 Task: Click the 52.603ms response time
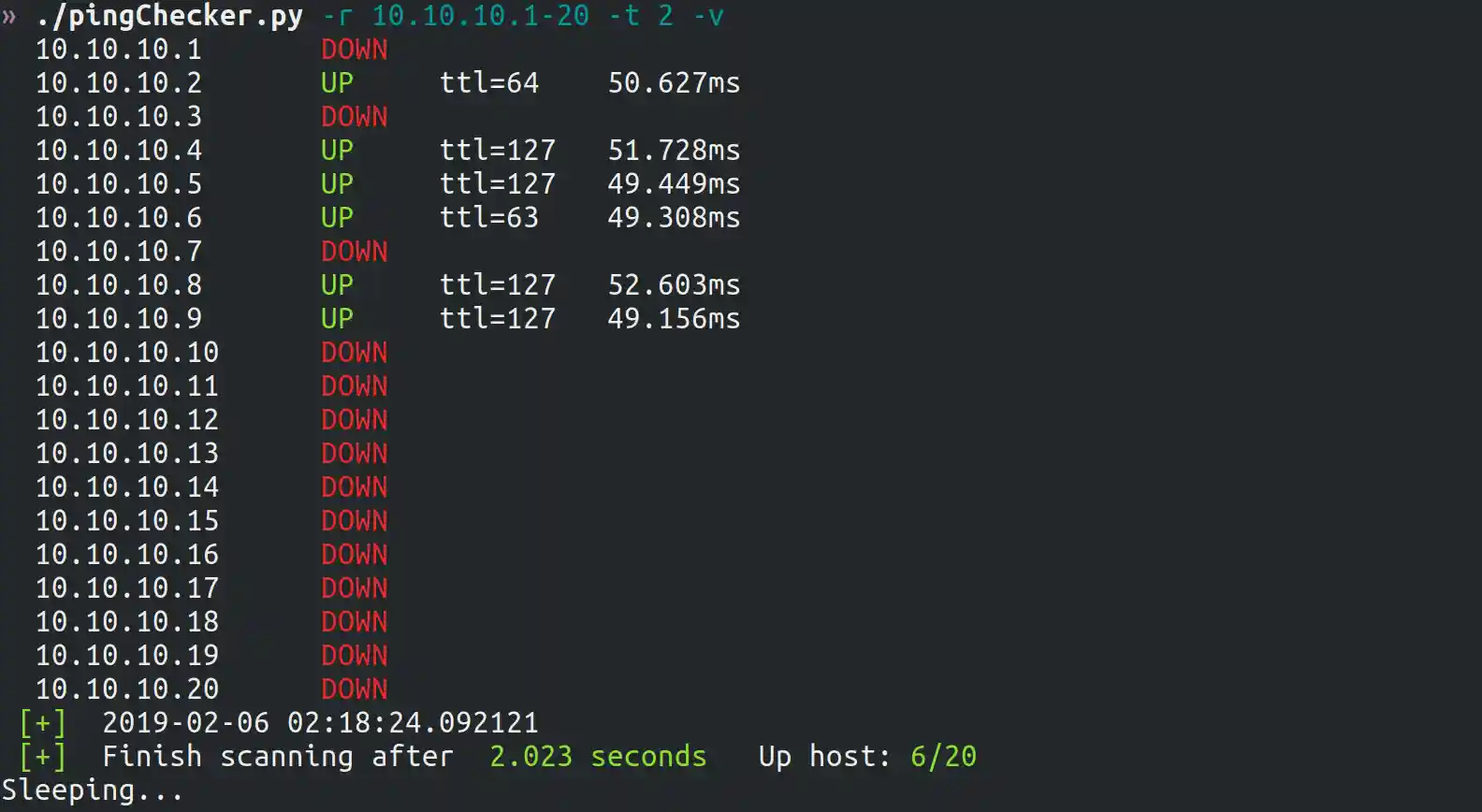point(674,285)
